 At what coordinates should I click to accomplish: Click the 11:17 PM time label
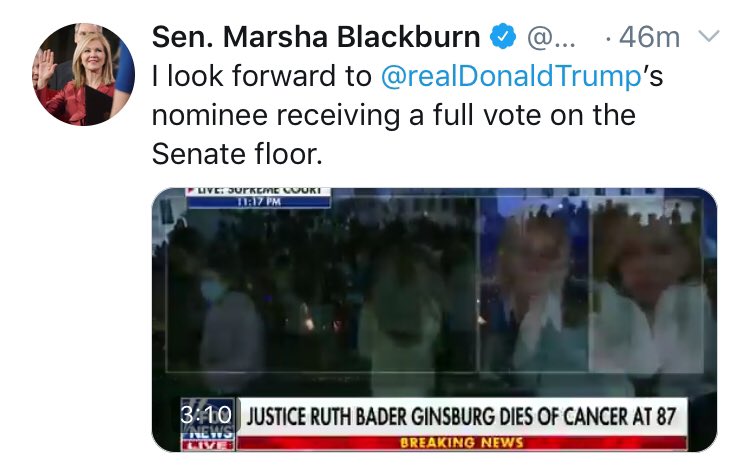click(x=259, y=202)
